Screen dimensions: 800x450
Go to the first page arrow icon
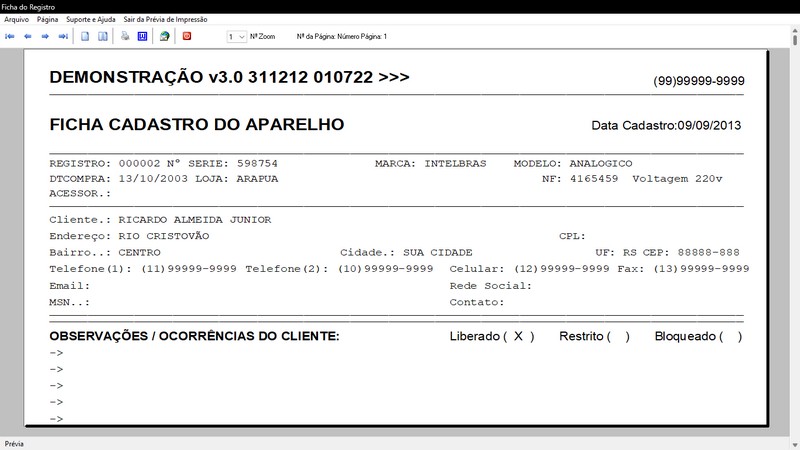[x=10, y=36]
